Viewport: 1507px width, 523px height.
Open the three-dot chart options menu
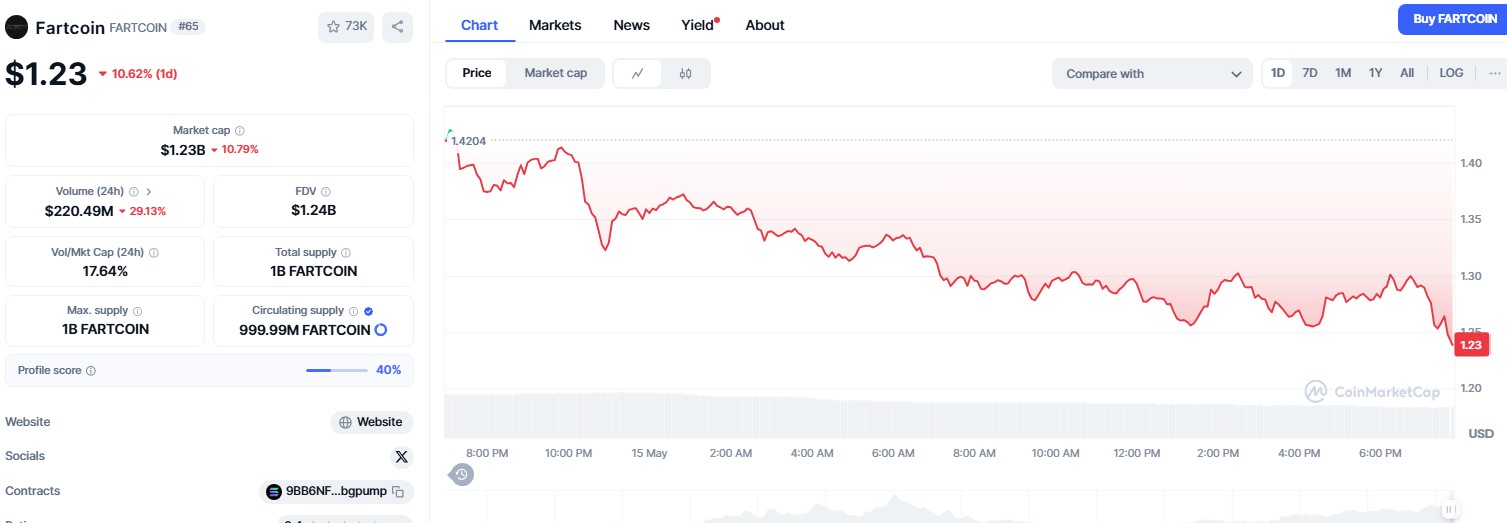1495,73
